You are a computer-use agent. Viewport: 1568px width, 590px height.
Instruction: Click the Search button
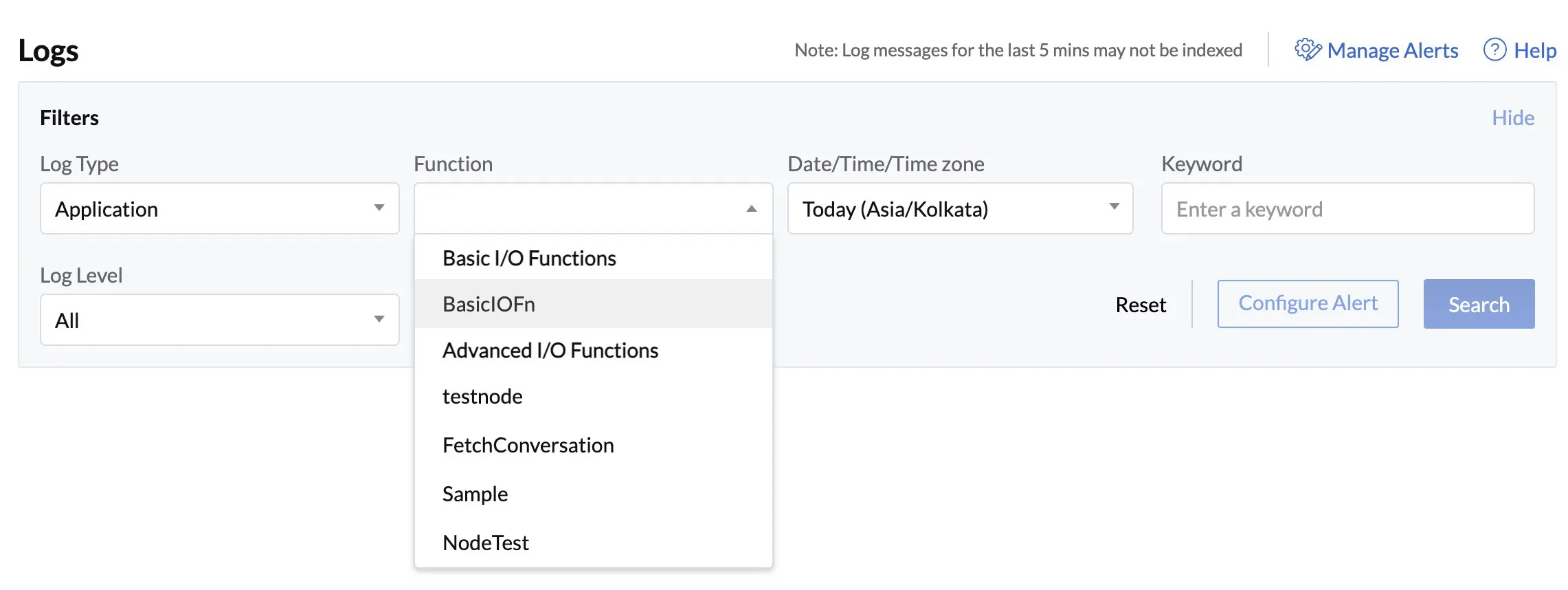pyautogui.click(x=1479, y=304)
